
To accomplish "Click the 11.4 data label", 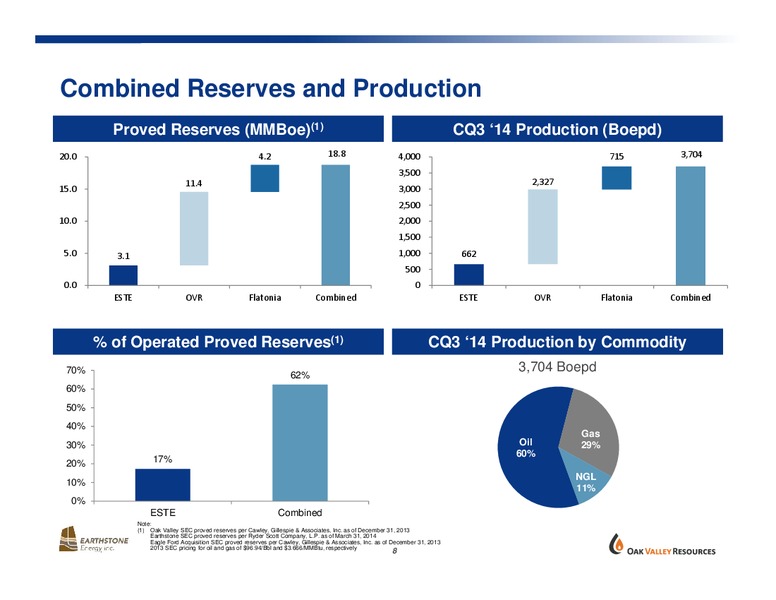I will pos(194,183).
